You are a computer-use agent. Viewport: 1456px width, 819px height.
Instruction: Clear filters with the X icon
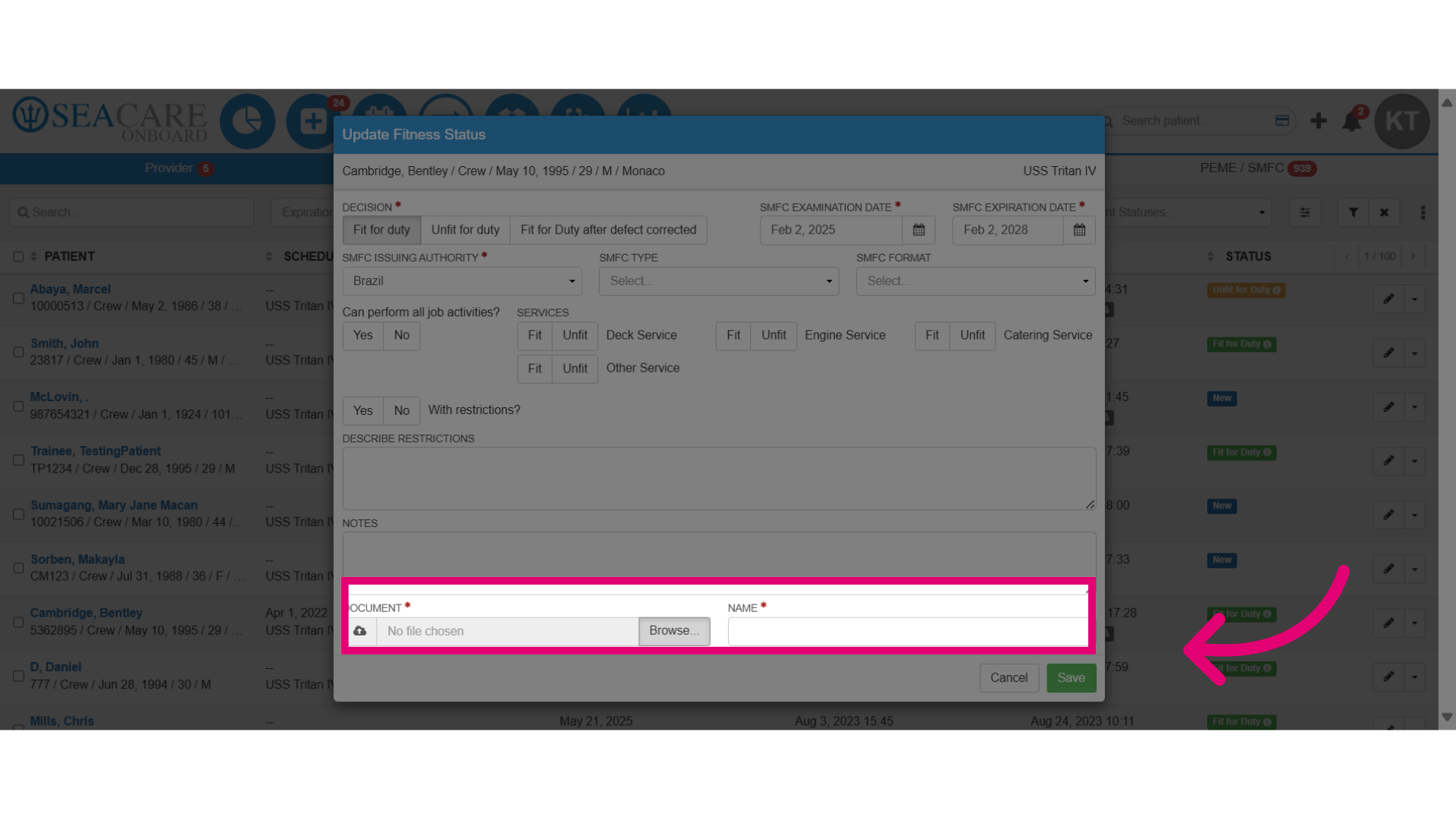pos(1384,212)
